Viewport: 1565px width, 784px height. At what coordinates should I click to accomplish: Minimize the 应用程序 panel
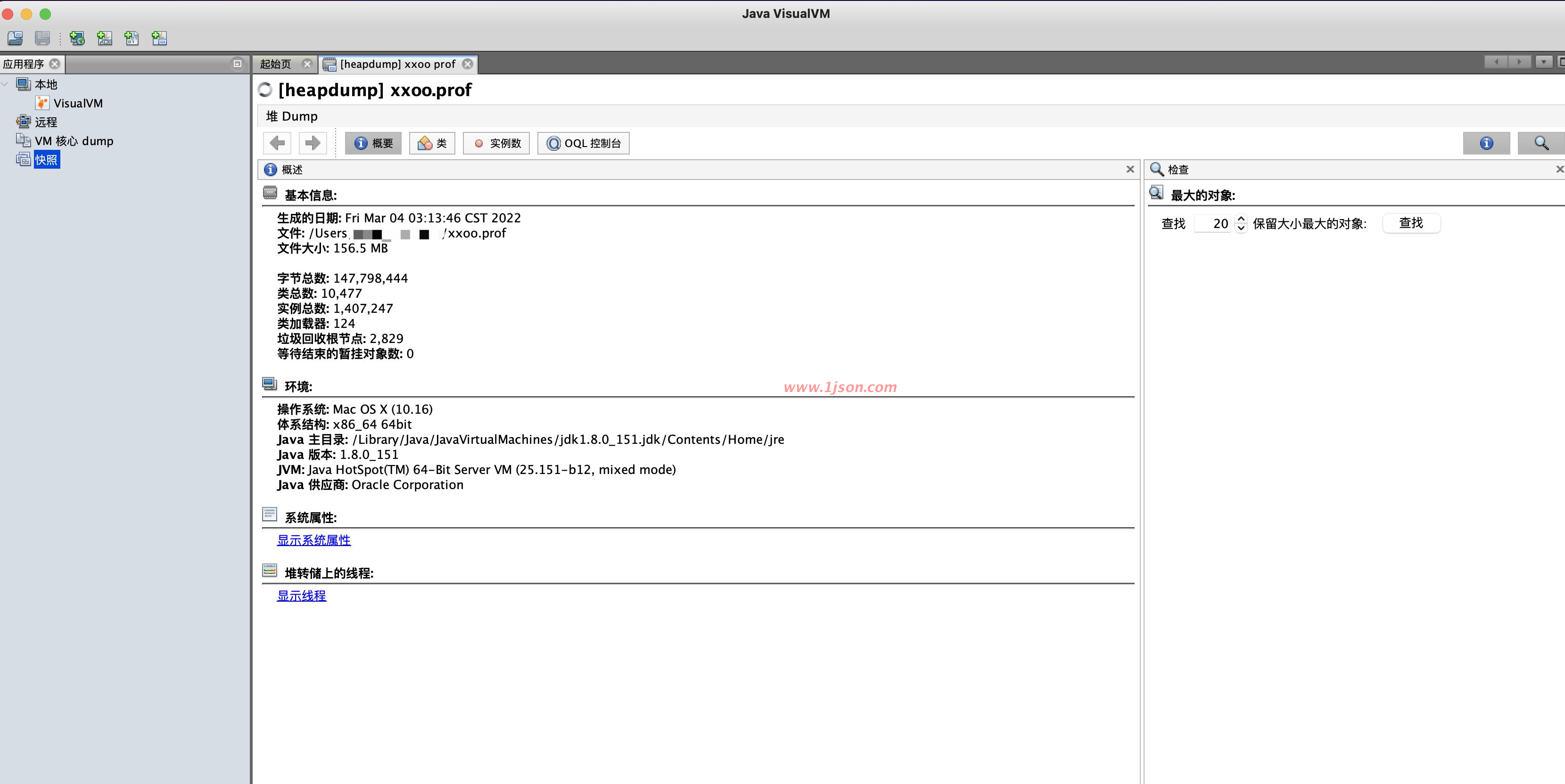238,63
